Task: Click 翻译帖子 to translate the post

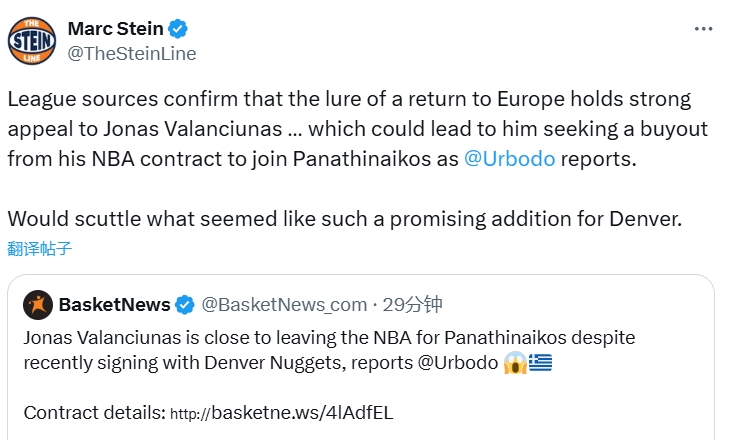Action: coord(39,247)
